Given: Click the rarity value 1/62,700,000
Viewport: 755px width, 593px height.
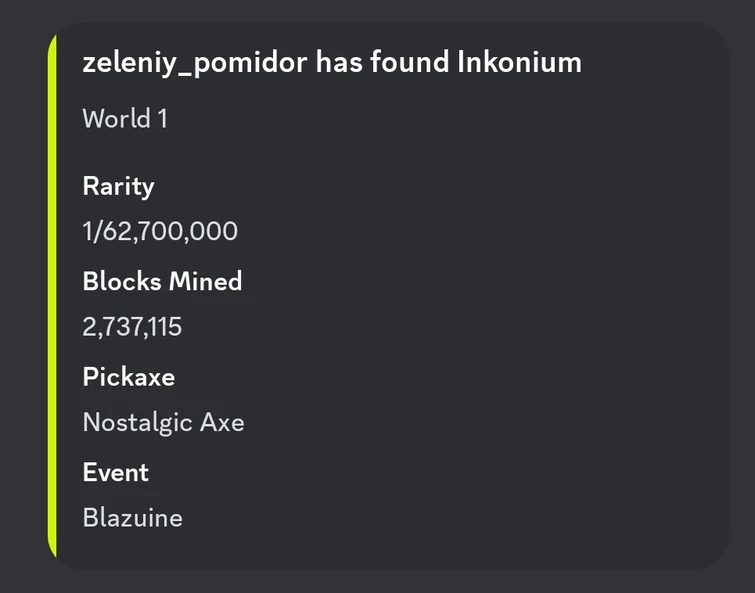Looking at the screenshot, I should [160, 232].
